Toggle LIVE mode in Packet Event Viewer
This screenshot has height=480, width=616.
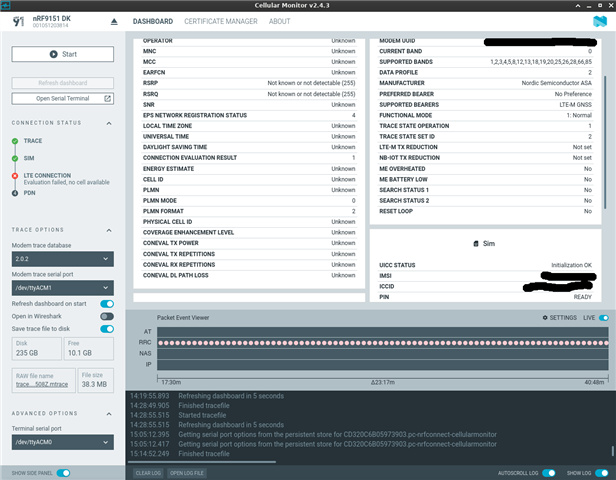pos(604,317)
